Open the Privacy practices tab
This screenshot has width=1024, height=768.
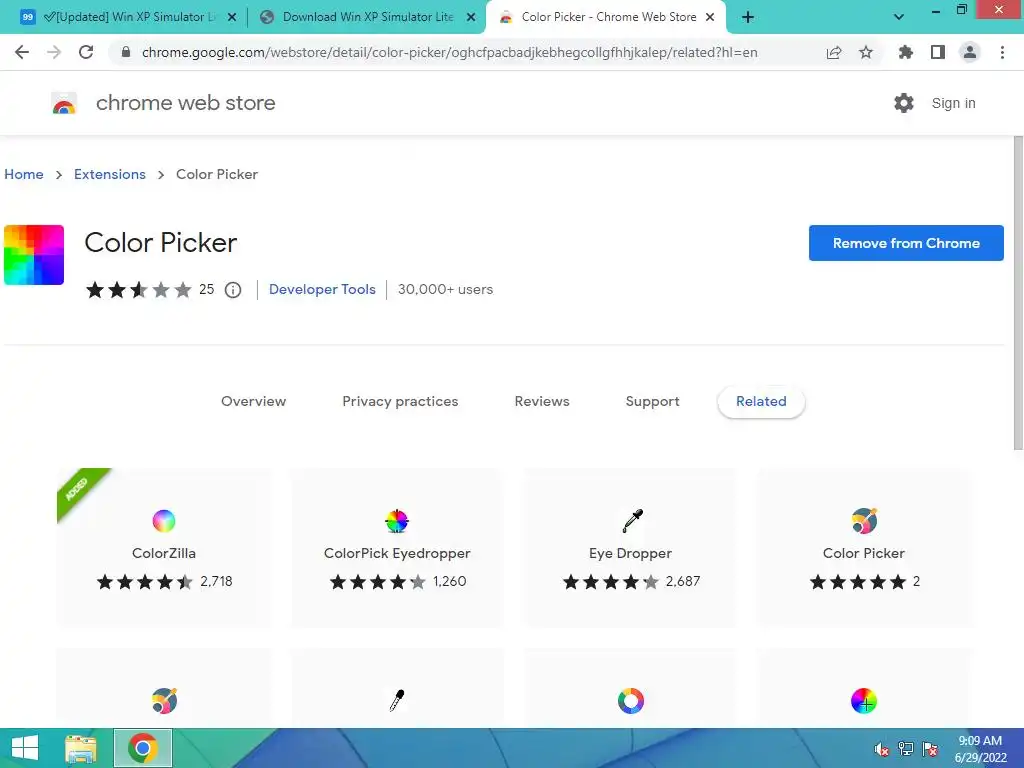point(400,401)
